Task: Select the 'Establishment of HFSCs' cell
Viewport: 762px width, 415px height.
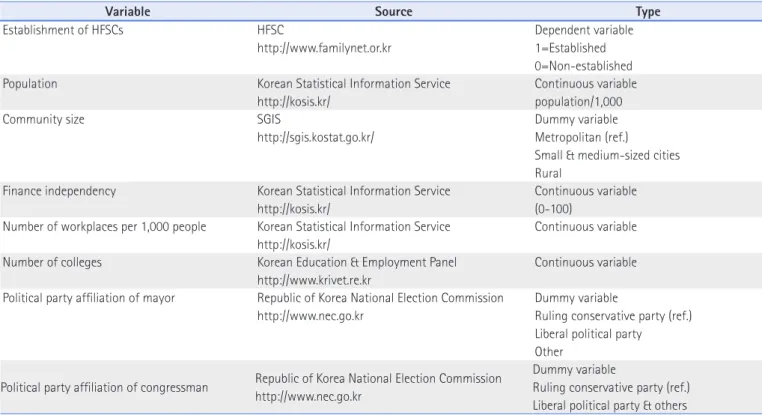Action: [x=63, y=30]
